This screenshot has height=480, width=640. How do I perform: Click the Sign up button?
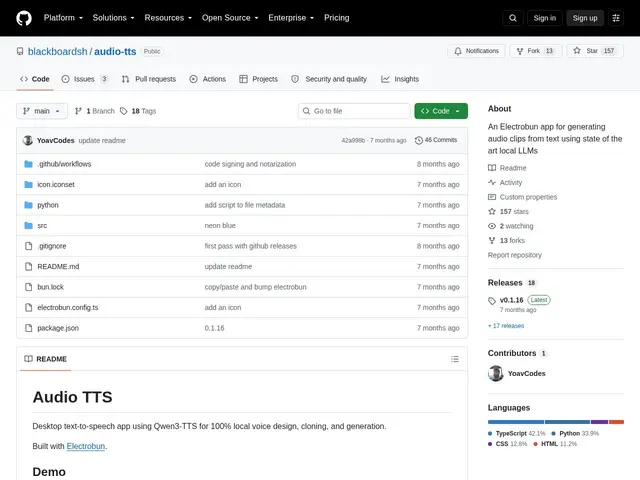coord(584,18)
